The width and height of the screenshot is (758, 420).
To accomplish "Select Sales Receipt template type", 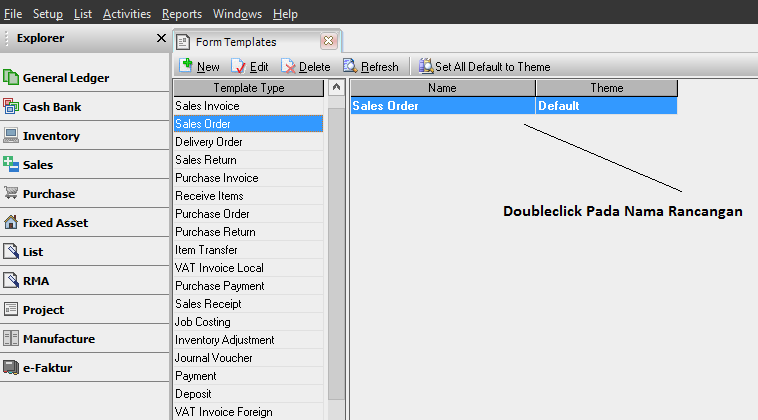I will click(x=248, y=304).
